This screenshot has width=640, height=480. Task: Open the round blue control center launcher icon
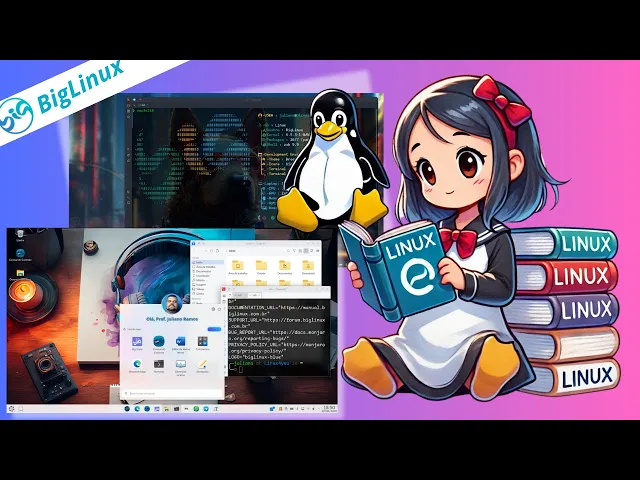tap(159, 341)
